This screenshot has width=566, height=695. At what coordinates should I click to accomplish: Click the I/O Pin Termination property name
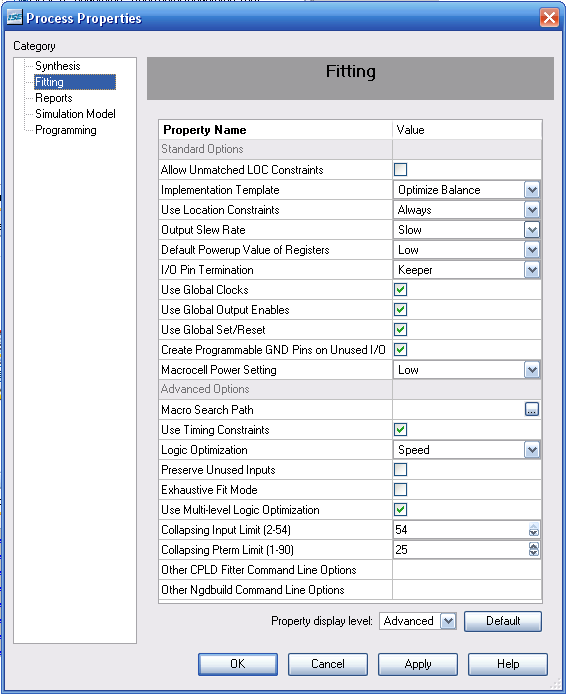pyautogui.click(x=207, y=269)
